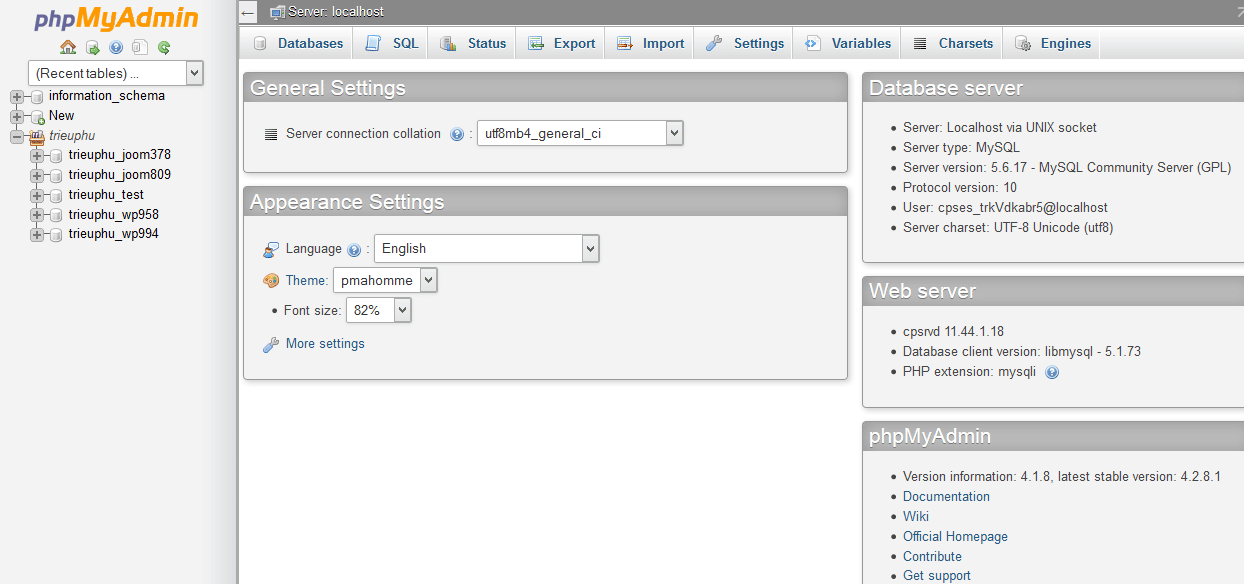Select information_schema database name

(107, 96)
